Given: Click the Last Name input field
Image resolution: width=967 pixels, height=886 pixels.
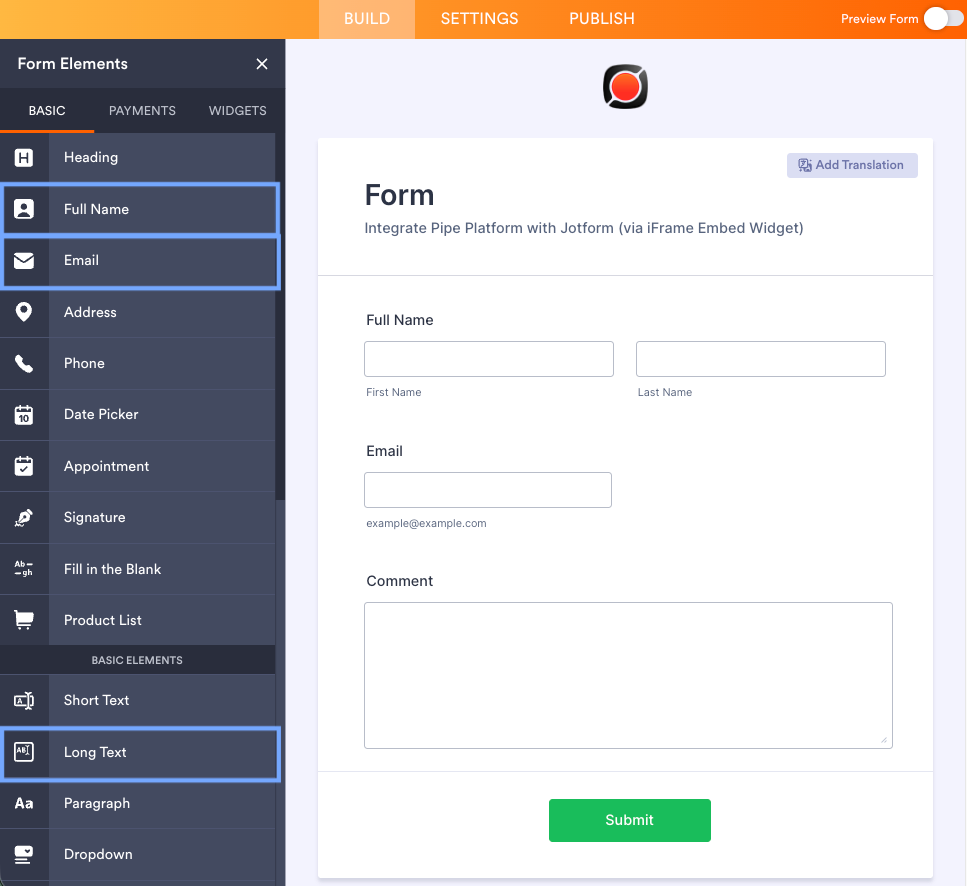Looking at the screenshot, I should click(x=760, y=359).
